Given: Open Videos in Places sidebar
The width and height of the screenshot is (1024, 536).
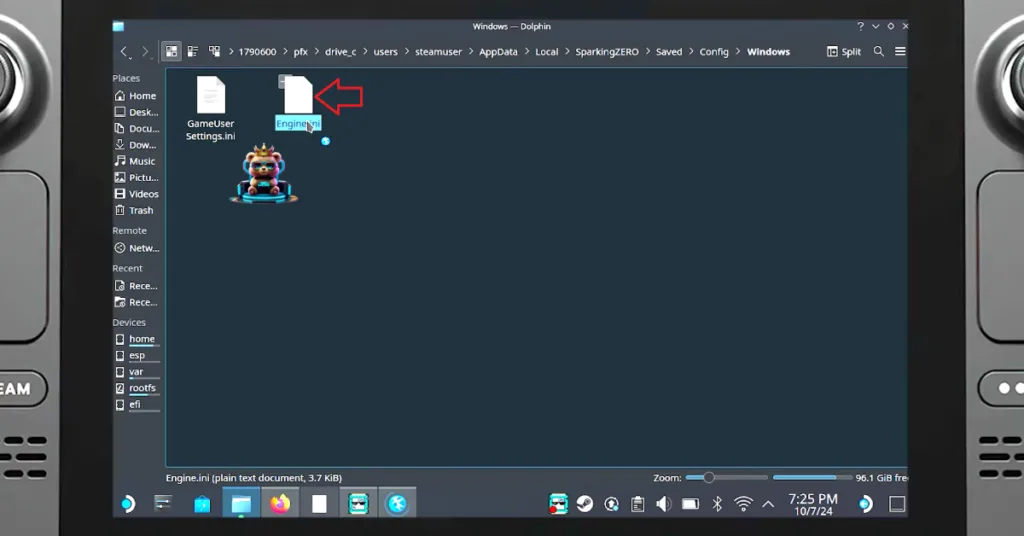Looking at the screenshot, I should tap(136, 193).
